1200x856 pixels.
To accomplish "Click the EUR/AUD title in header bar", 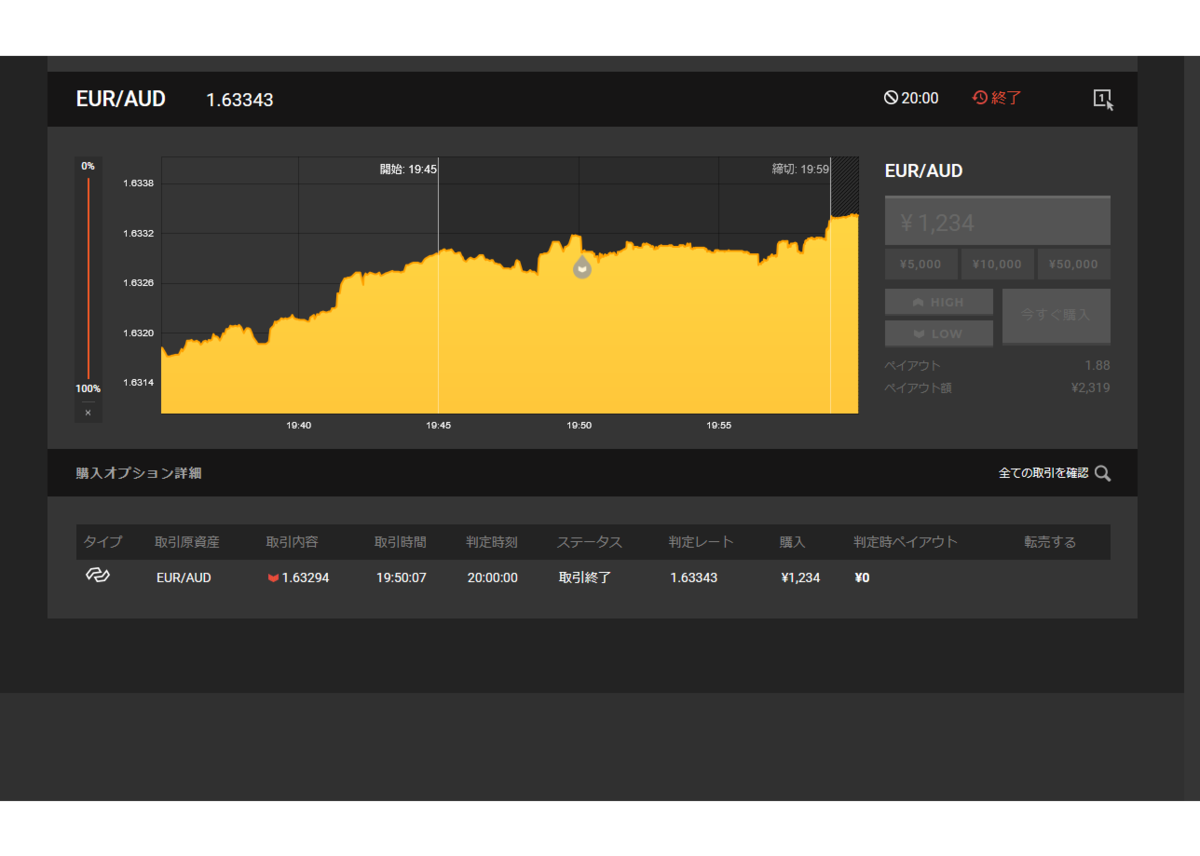I will pos(121,99).
